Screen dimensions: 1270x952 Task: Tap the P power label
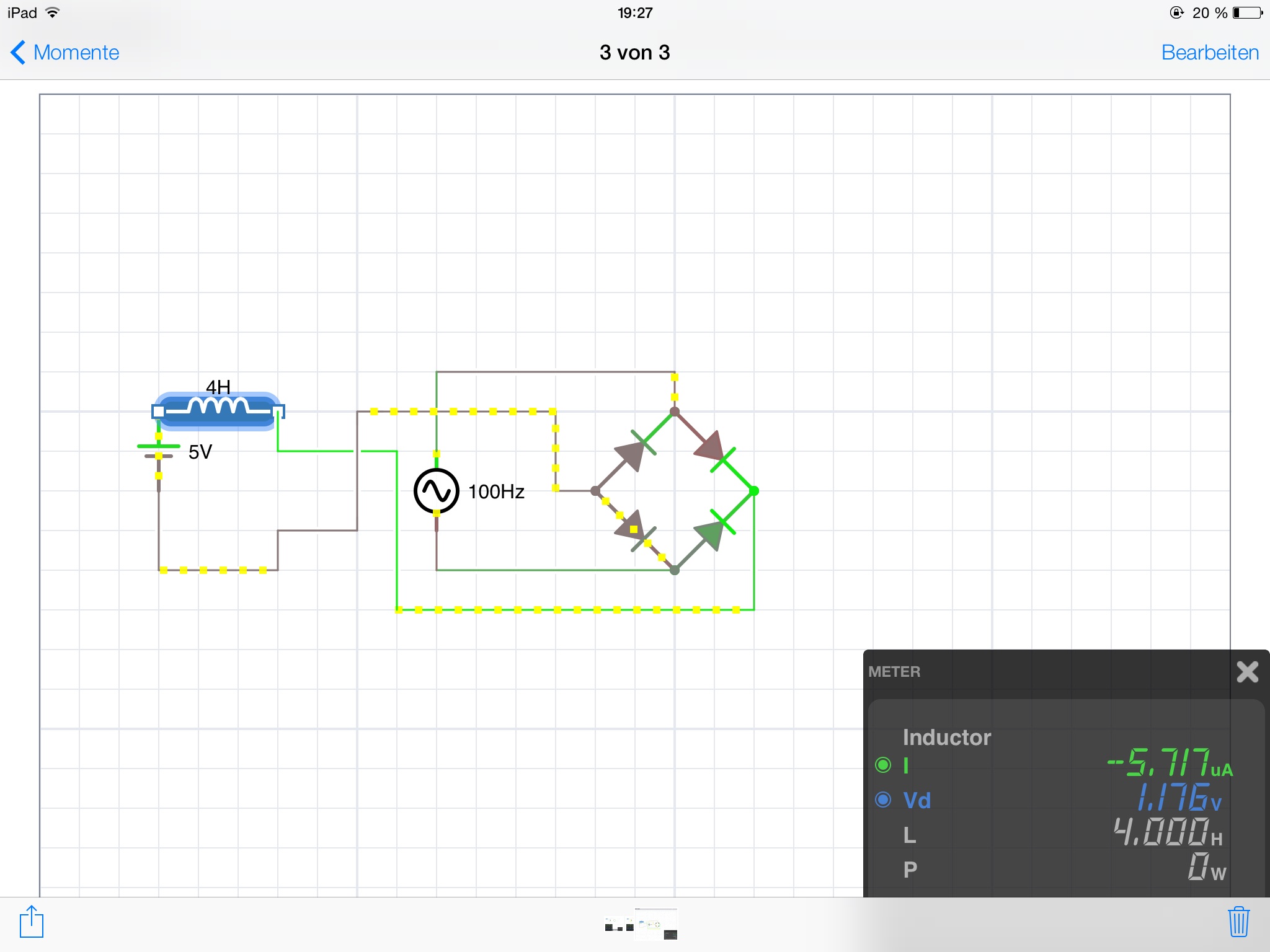(910, 870)
